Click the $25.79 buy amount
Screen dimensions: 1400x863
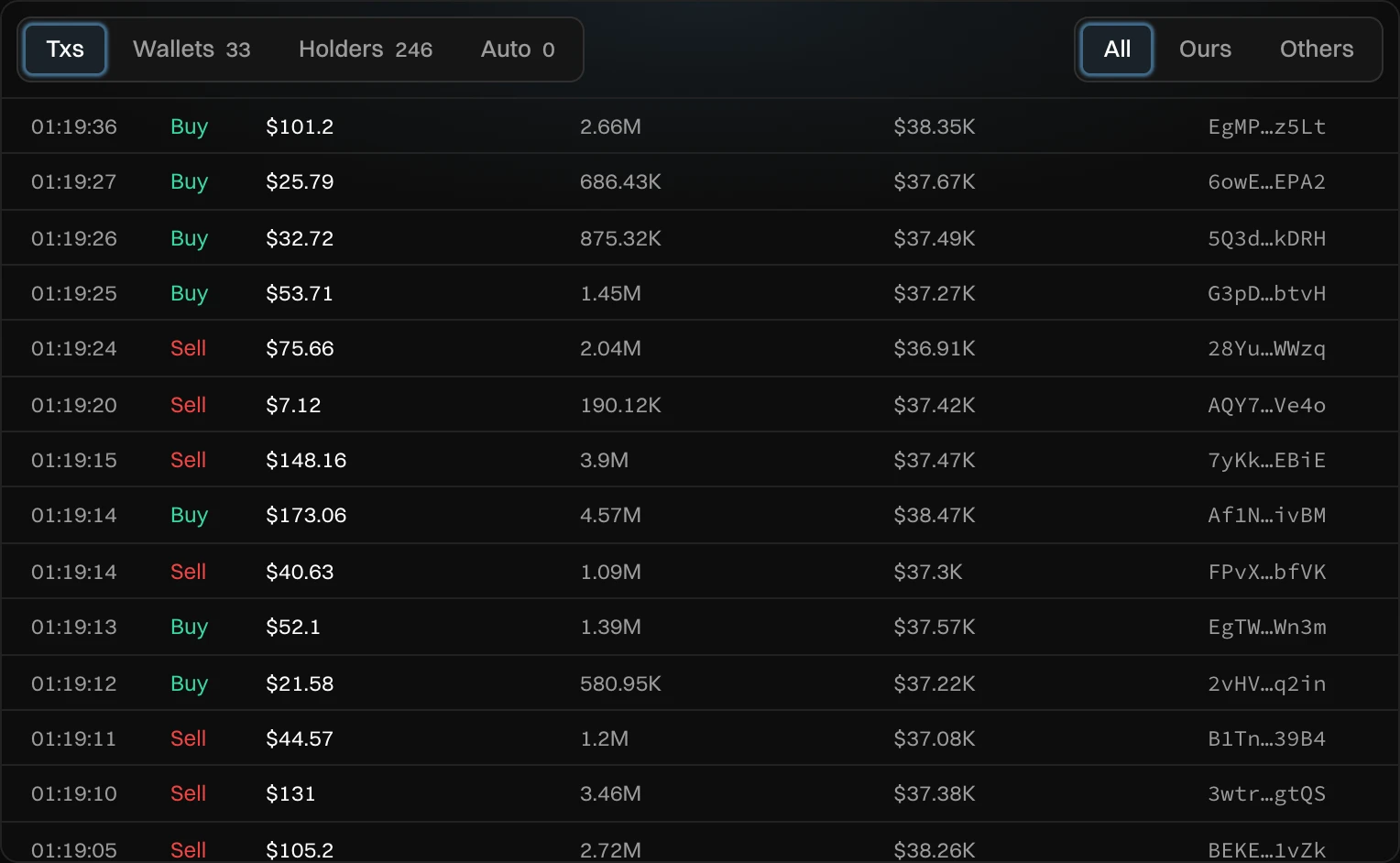[300, 181]
